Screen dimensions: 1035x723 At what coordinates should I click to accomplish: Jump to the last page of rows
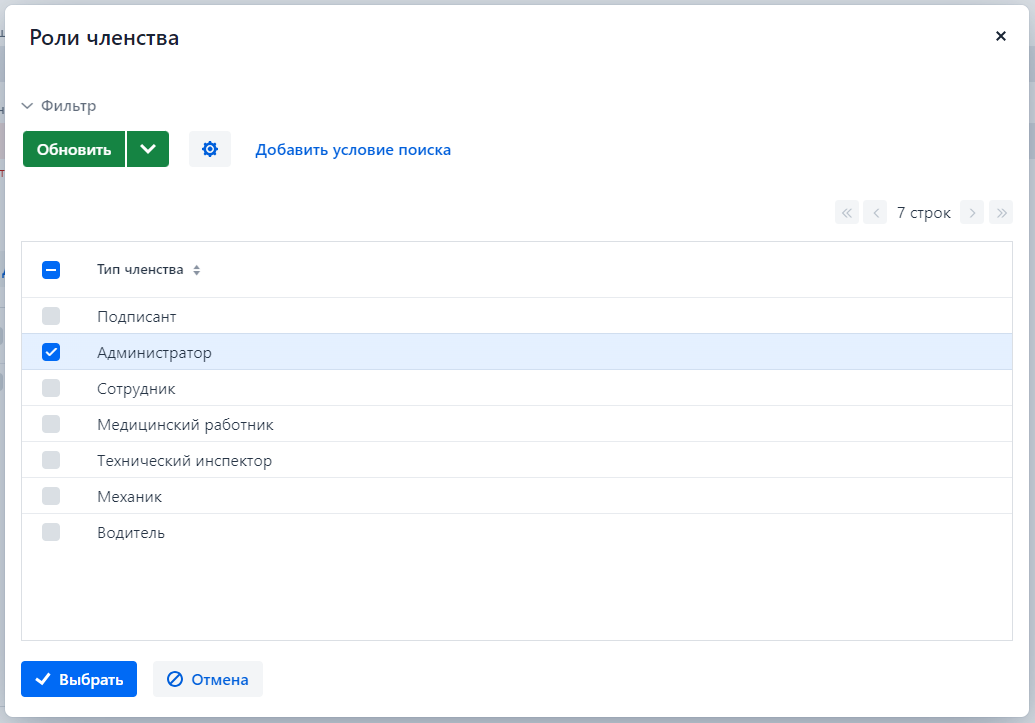(x=1000, y=212)
